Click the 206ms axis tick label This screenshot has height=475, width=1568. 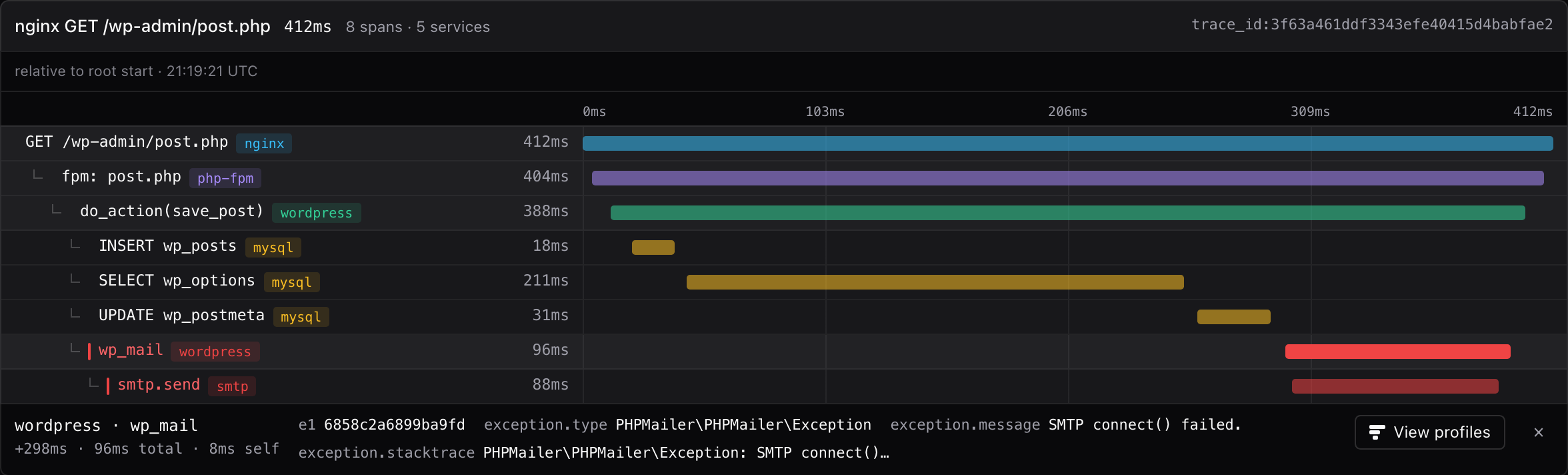point(1068,111)
